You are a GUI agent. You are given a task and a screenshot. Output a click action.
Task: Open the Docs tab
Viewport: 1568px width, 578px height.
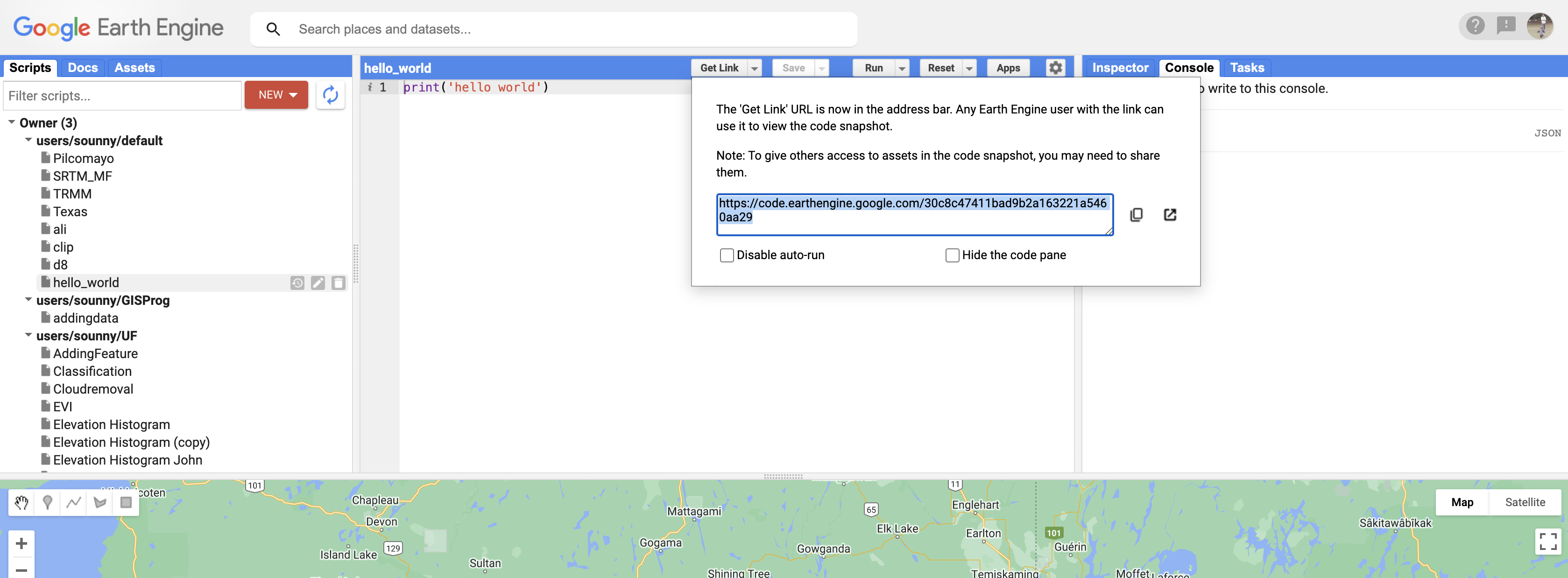(83, 68)
